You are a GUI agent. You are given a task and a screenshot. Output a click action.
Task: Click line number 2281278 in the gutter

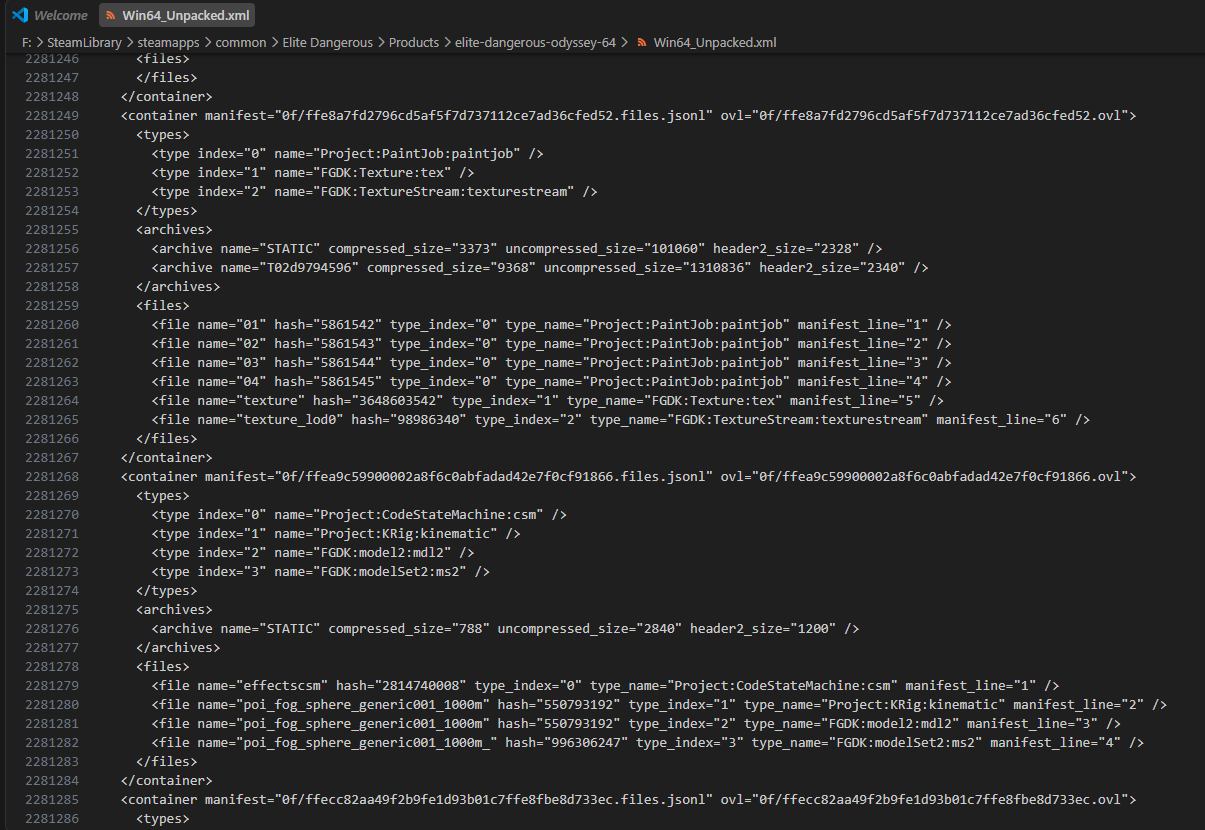point(52,667)
